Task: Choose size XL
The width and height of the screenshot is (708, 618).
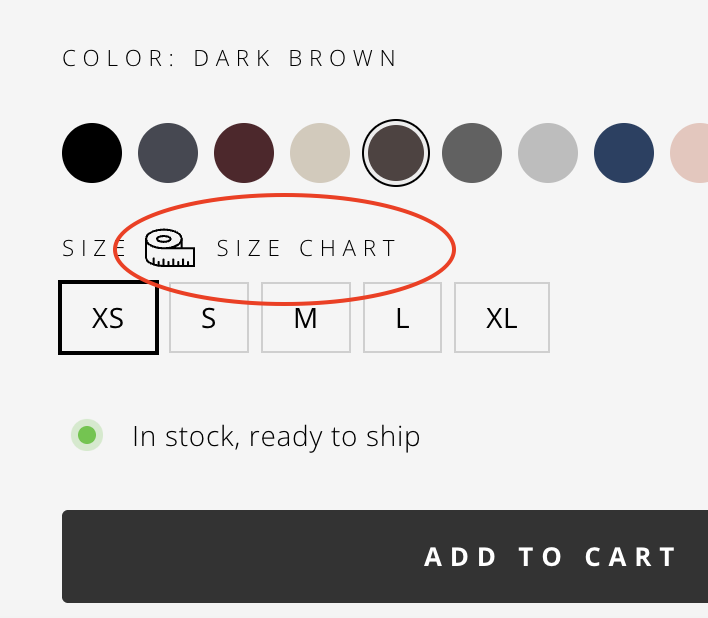Action: [x=501, y=318]
